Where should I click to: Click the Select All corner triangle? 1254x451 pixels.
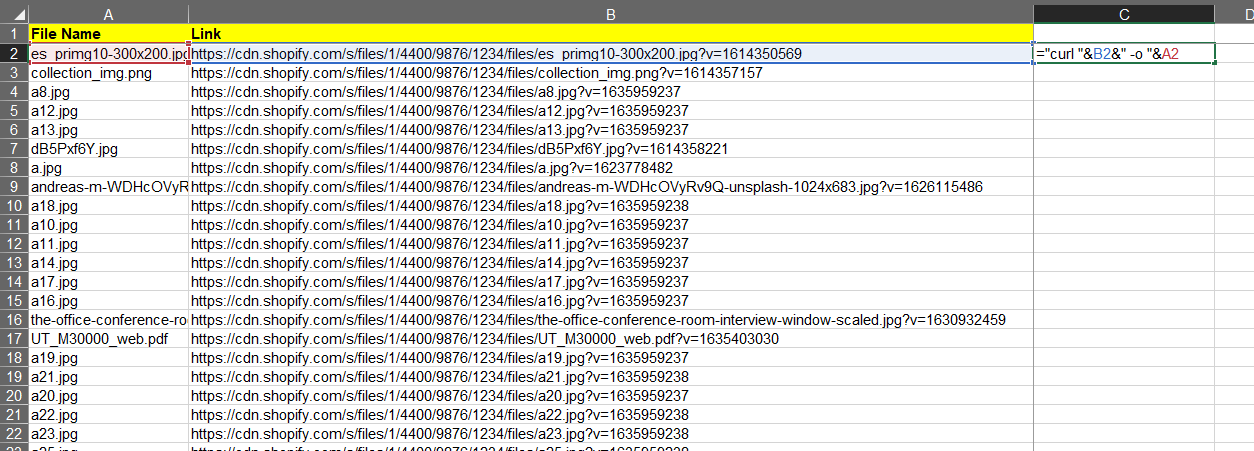(x=14, y=14)
